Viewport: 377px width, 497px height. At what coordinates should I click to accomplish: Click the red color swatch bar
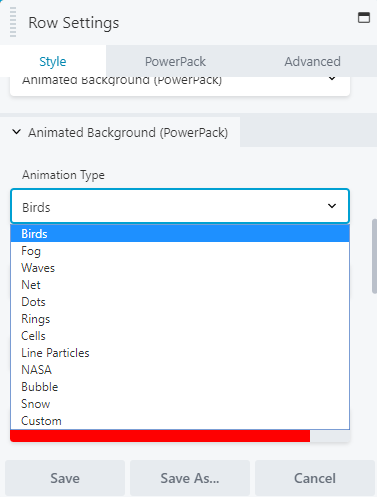pyautogui.click(x=160, y=436)
